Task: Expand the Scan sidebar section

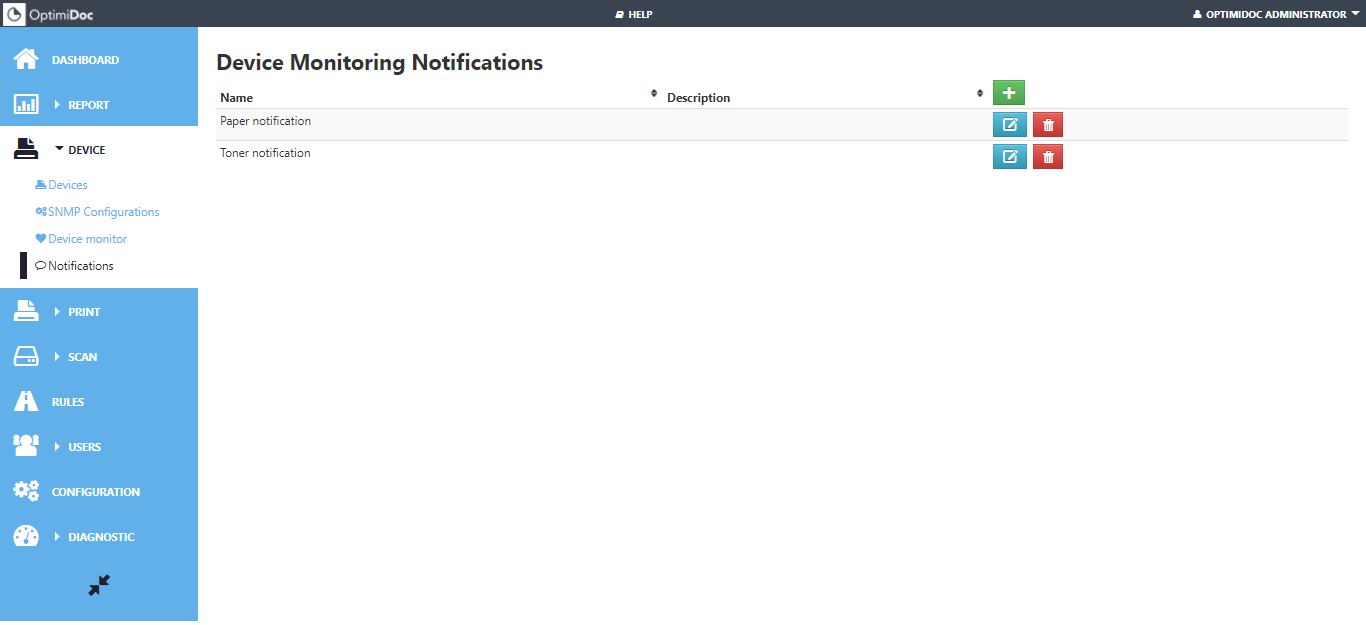Action: click(82, 357)
